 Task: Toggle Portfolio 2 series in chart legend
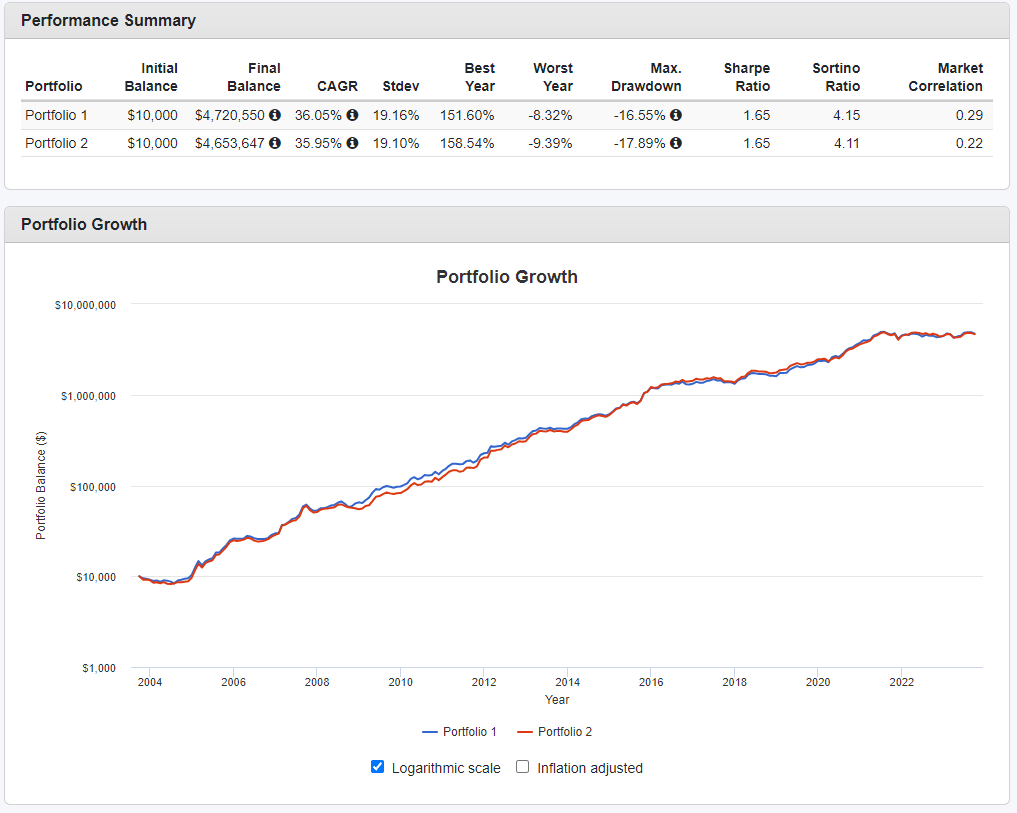point(555,731)
